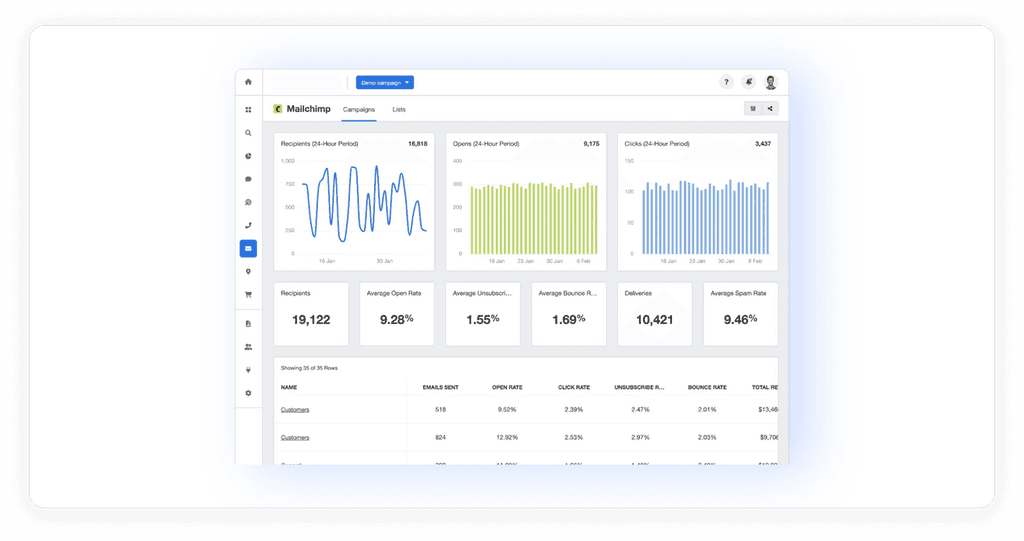Click the 2.01% bounce rate cell
1024x541 pixels.
point(707,410)
